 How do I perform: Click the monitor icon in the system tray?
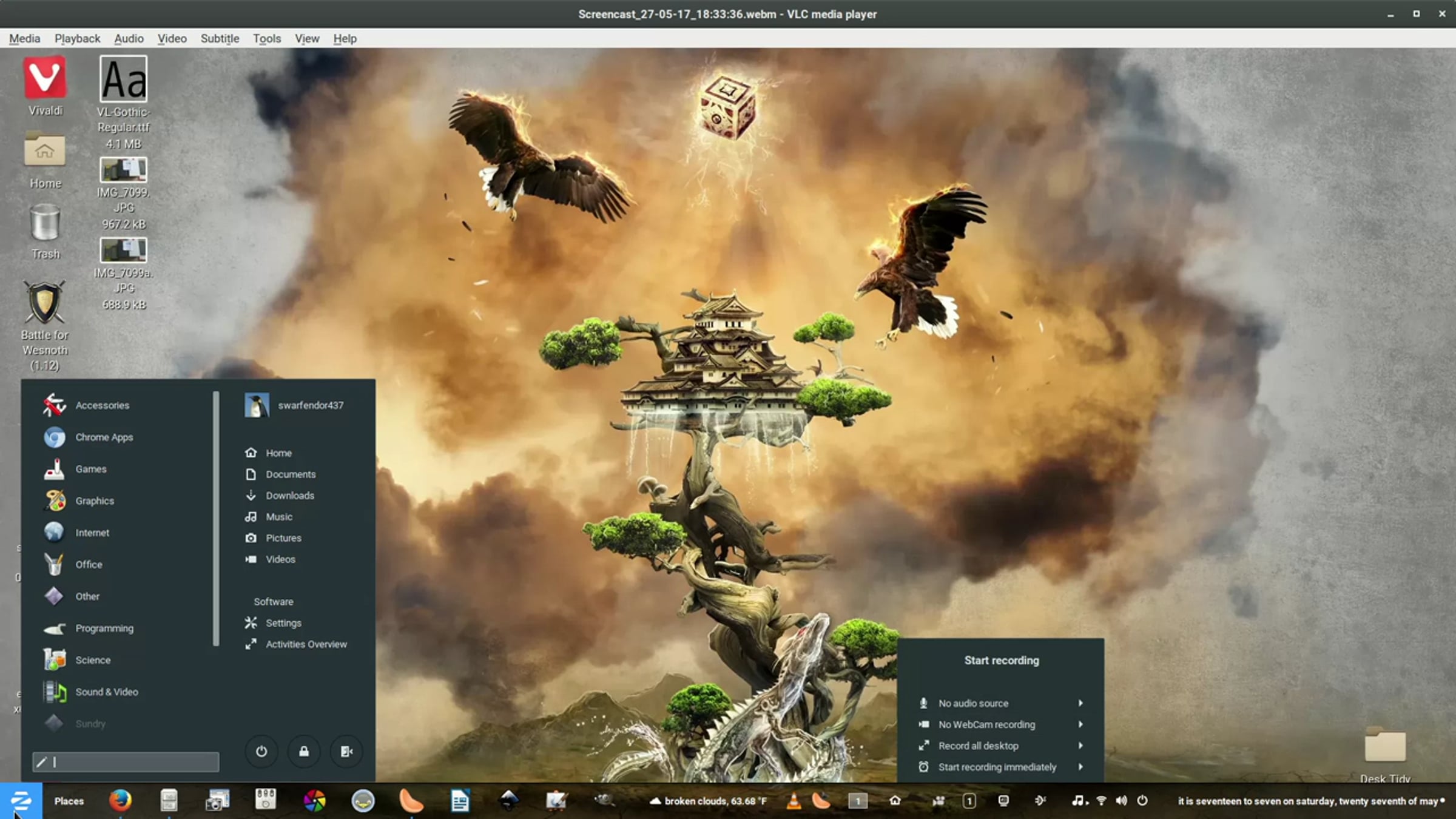coord(1003,801)
